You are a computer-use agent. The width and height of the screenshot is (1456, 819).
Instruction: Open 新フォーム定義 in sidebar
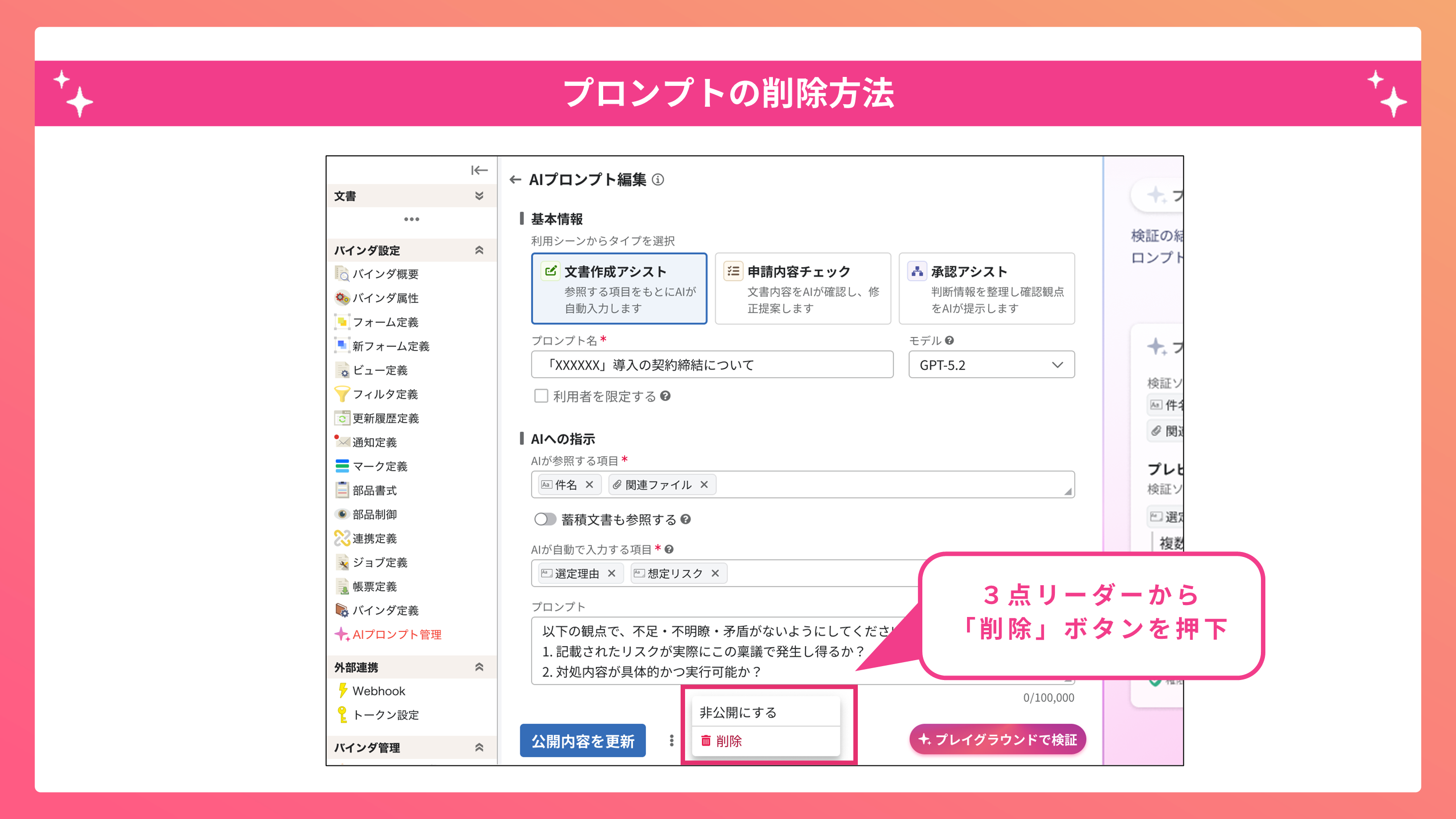click(x=382, y=346)
